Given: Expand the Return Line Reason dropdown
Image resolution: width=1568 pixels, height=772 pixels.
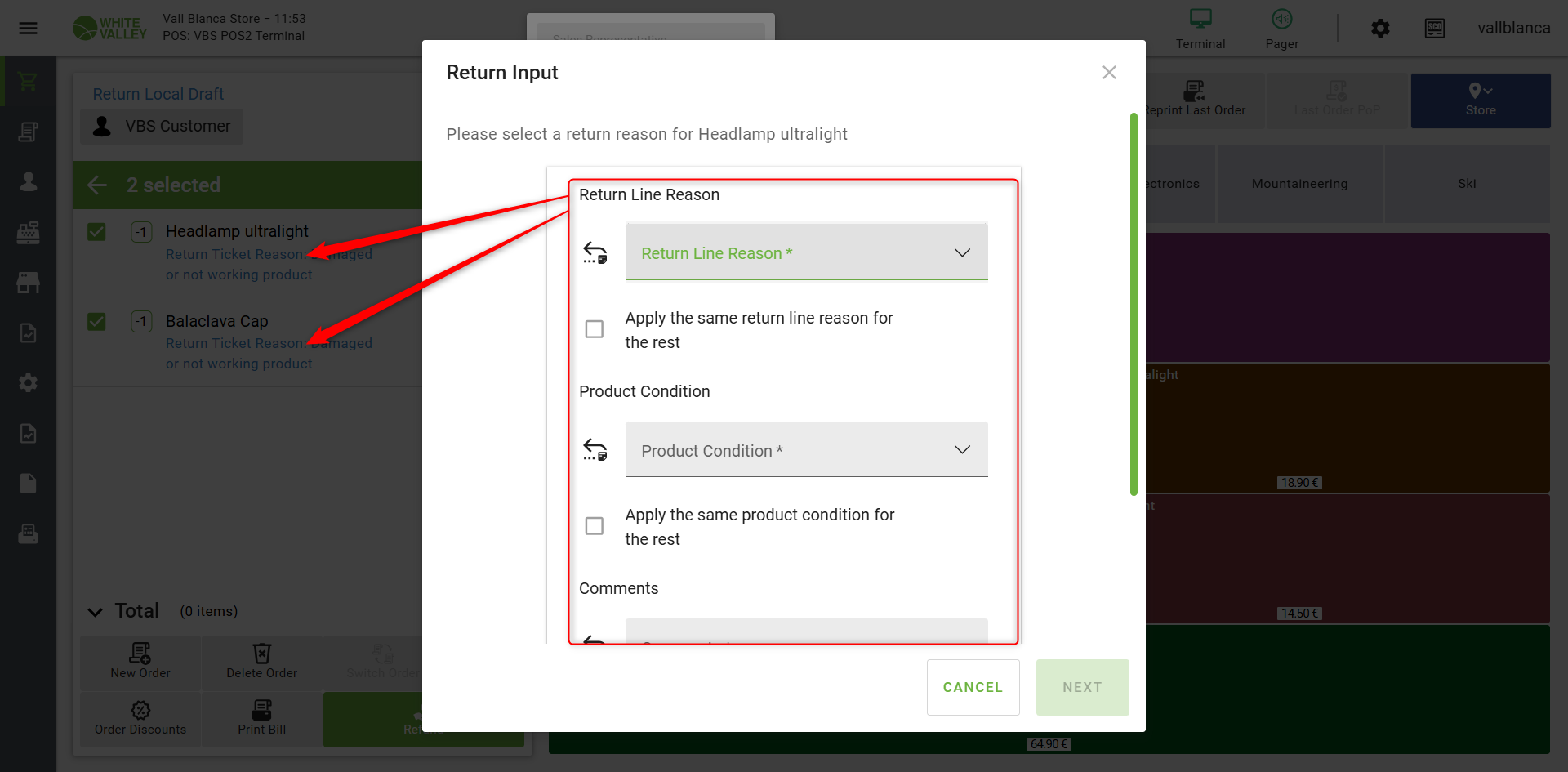Looking at the screenshot, I should tap(806, 252).
